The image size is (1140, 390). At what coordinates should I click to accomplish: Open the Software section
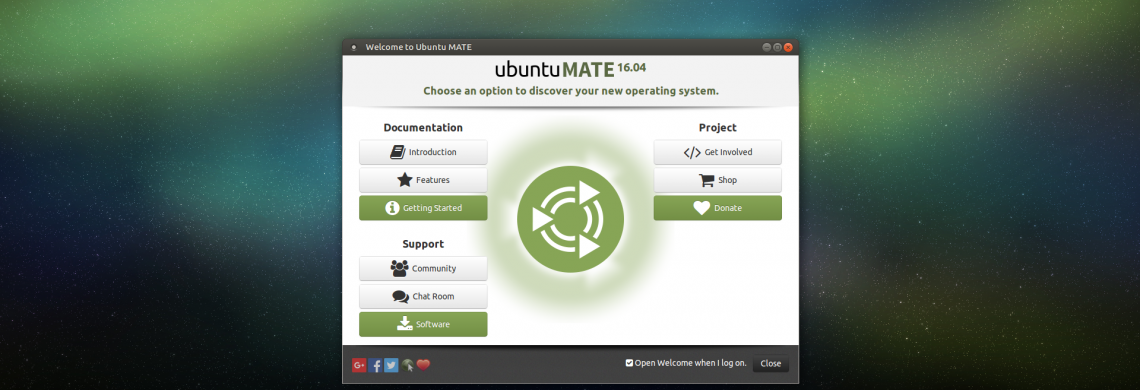pyautogui.click(x=423, y=324)
